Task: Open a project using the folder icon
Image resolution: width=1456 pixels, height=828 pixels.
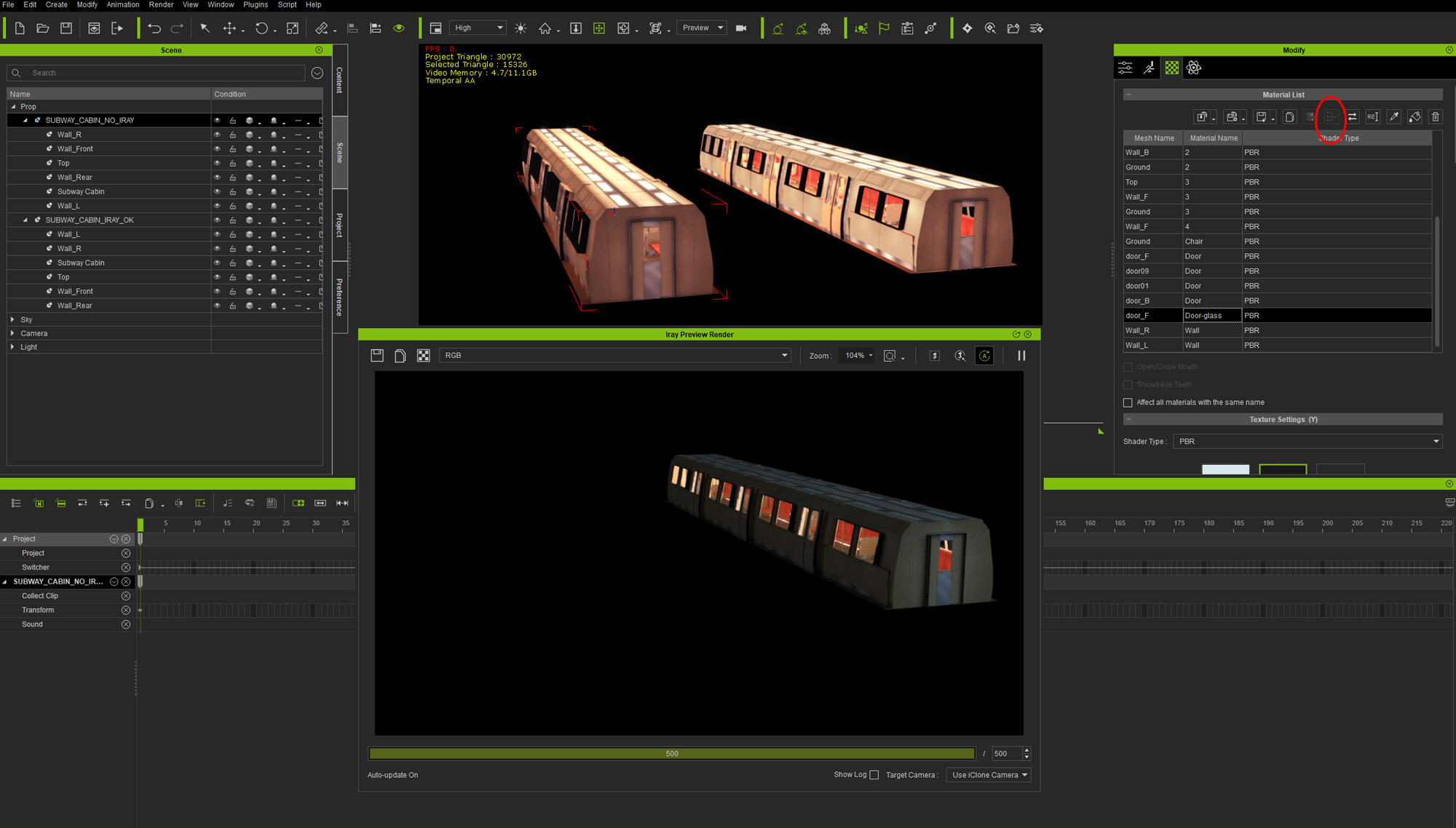Action: [x=43, y=28]
